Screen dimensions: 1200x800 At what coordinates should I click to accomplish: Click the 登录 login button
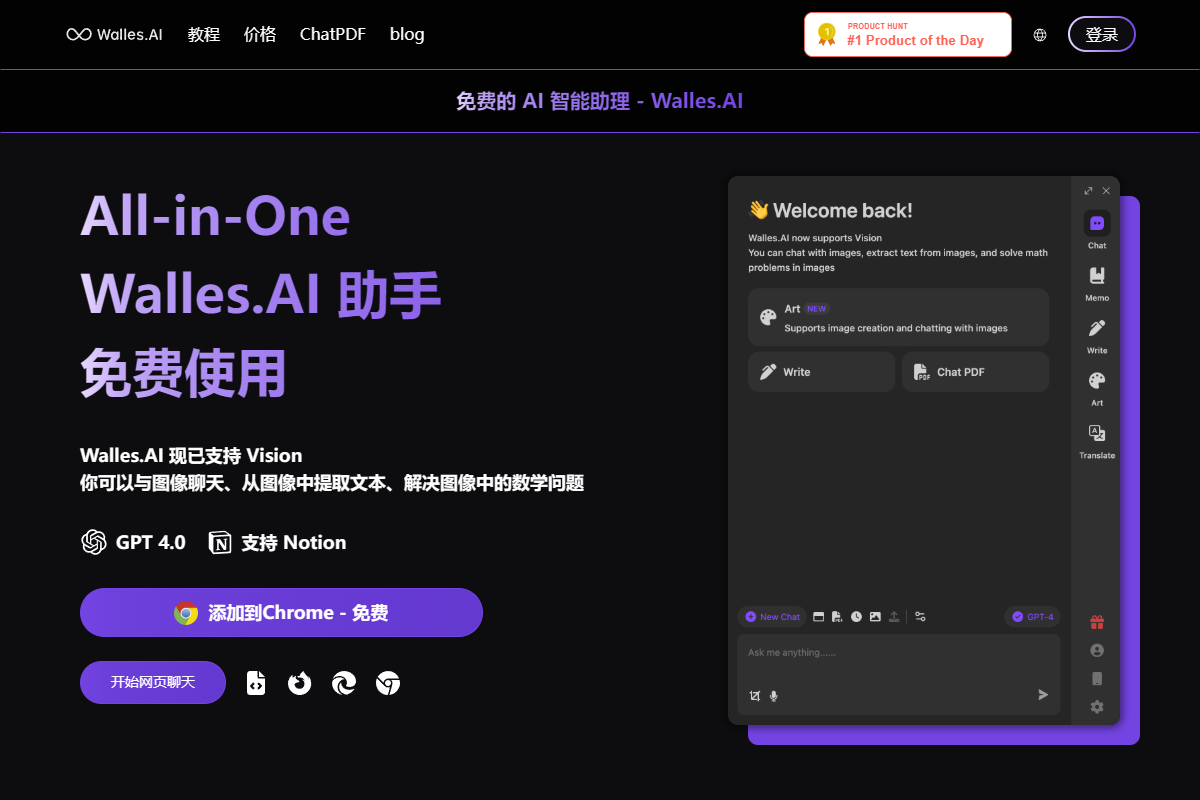(x=1101, y=34)
